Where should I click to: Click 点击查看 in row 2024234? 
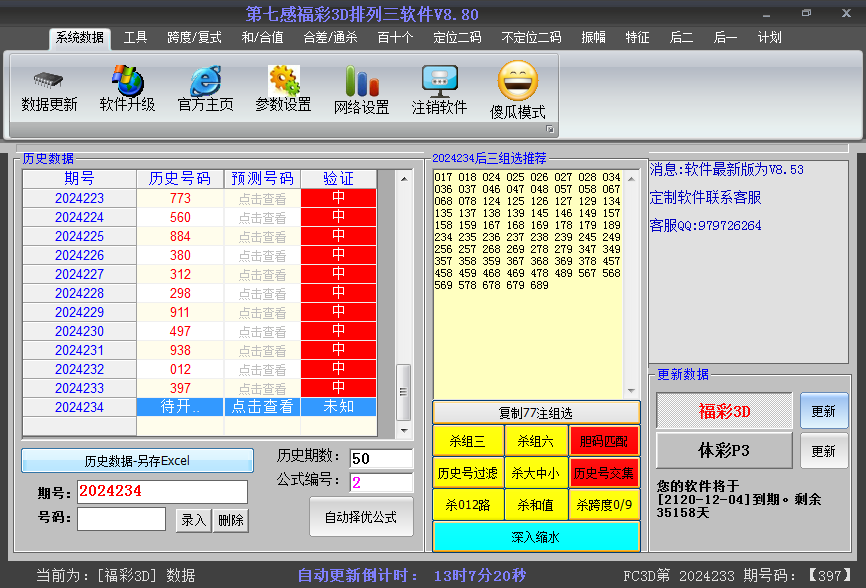coord(262,407)
